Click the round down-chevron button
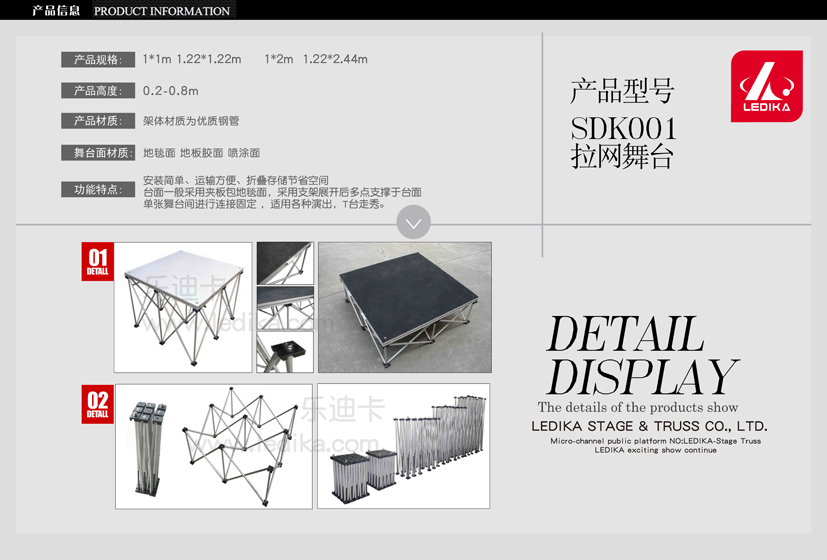This screenshot has width=827, height=560. pos(414,222)
